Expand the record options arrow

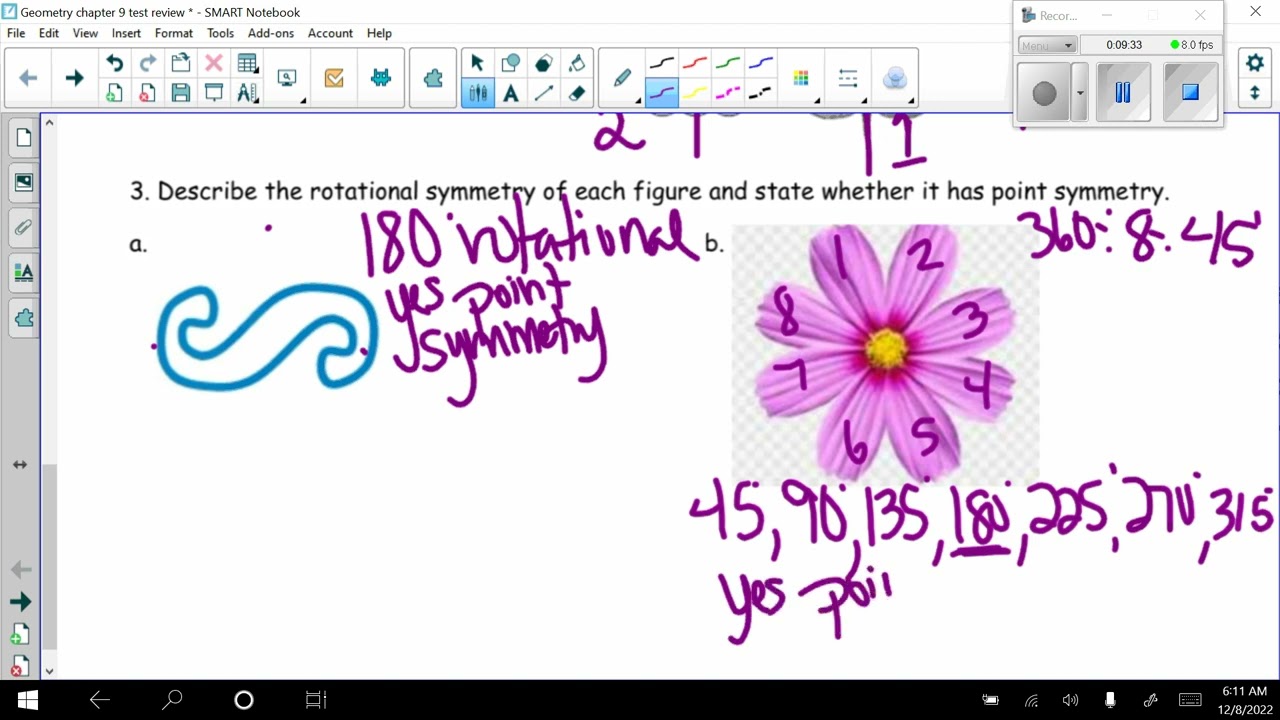(x=1079, y=93)
